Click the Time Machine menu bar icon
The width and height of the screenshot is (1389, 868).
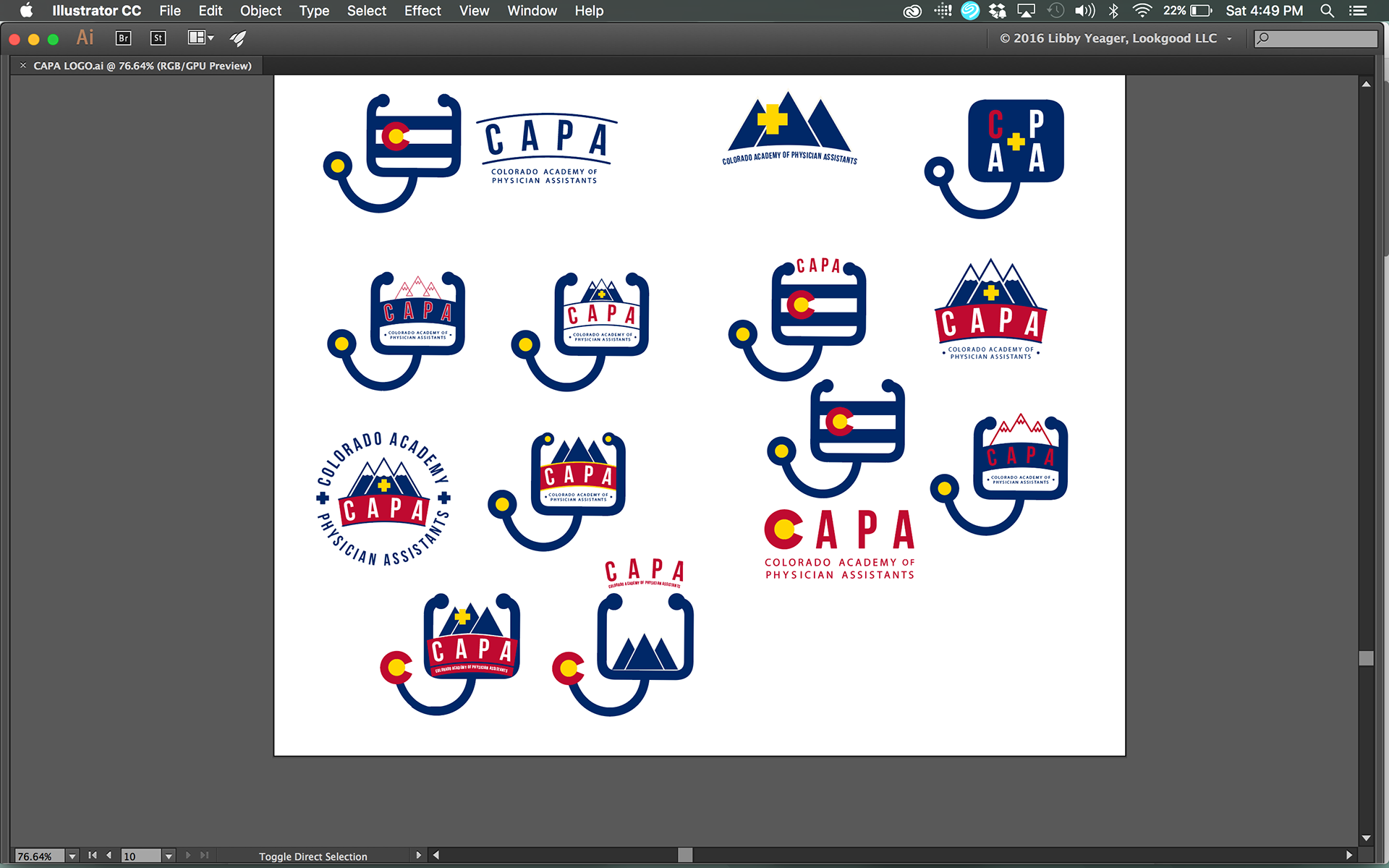[1056, 11]
